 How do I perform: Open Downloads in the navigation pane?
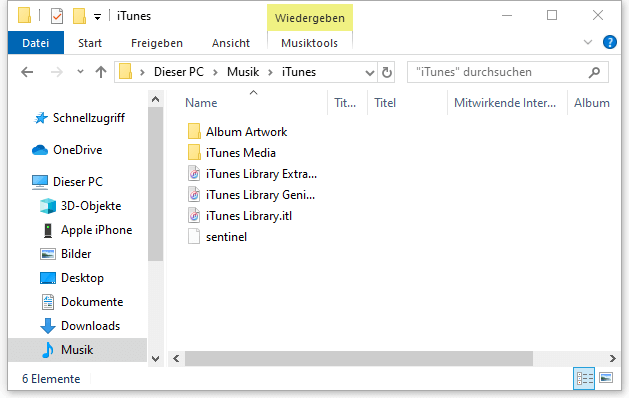click(x=90, y=326)
